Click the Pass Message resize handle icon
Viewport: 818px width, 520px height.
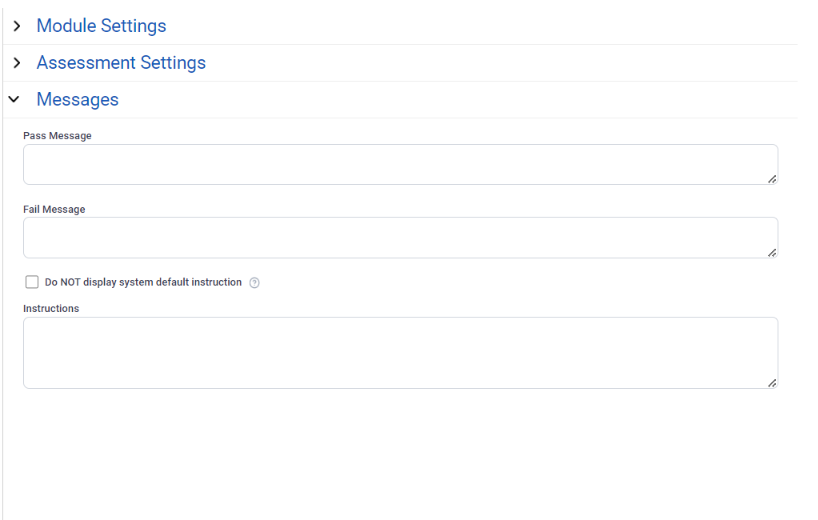772,179
